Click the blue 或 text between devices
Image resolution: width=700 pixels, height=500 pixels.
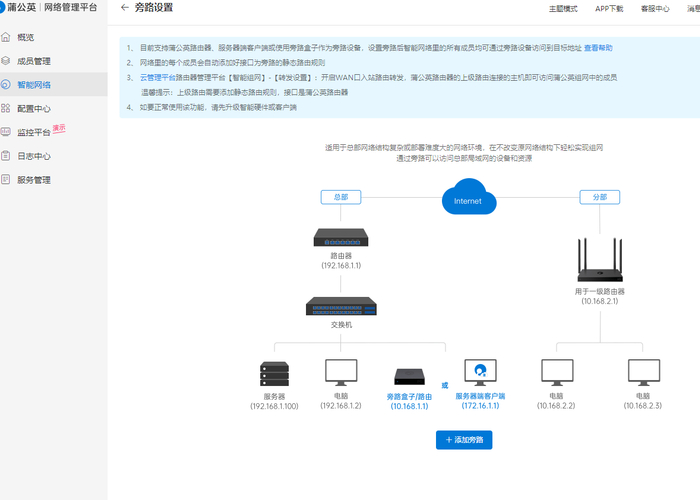445,385
